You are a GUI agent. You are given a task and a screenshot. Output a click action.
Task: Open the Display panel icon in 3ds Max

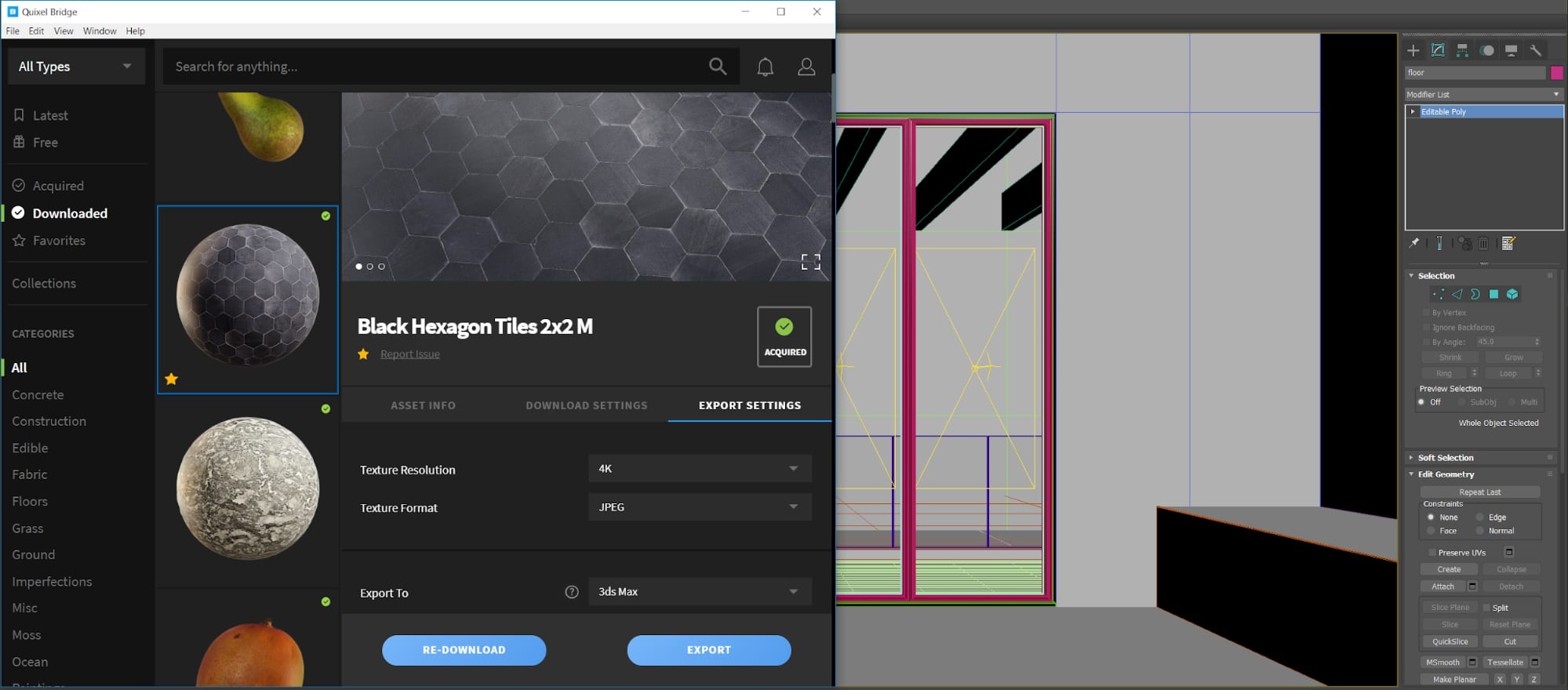(1511, 51)
